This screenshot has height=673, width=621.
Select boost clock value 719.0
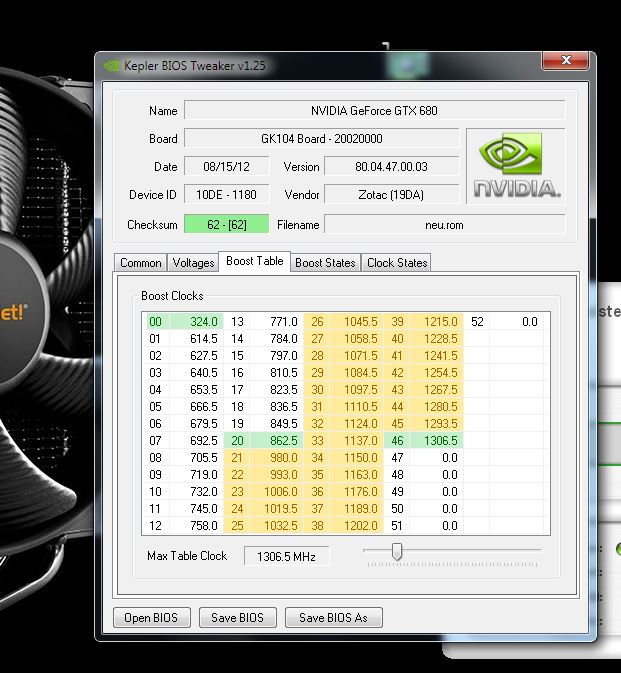pos(197,474)
